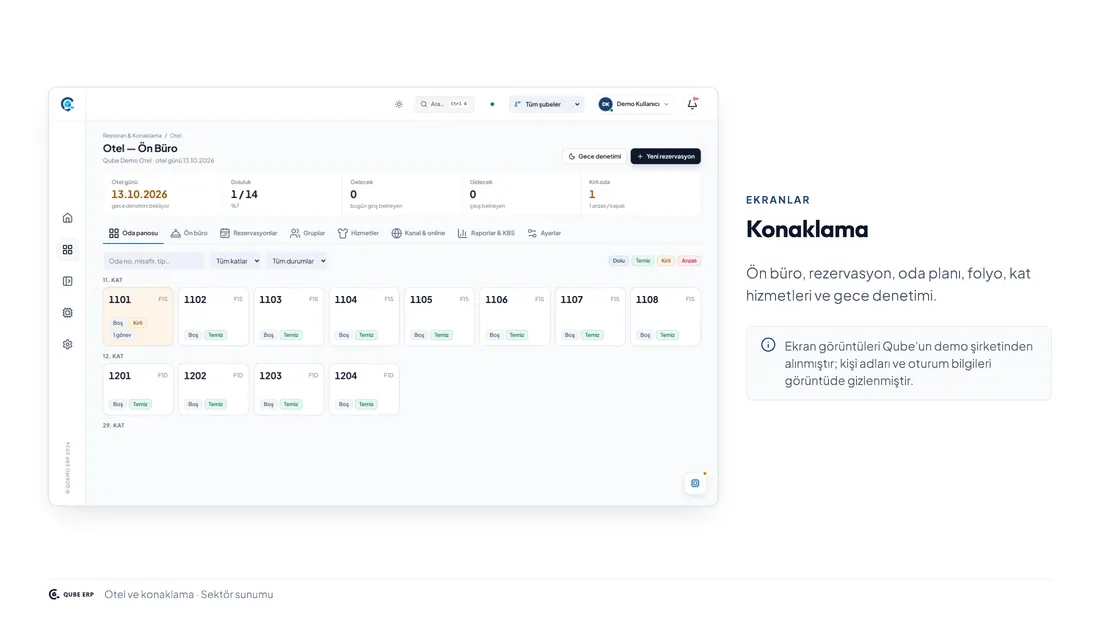
Task: Select the Arızalı legend chip
Action: tap(689, 261)
